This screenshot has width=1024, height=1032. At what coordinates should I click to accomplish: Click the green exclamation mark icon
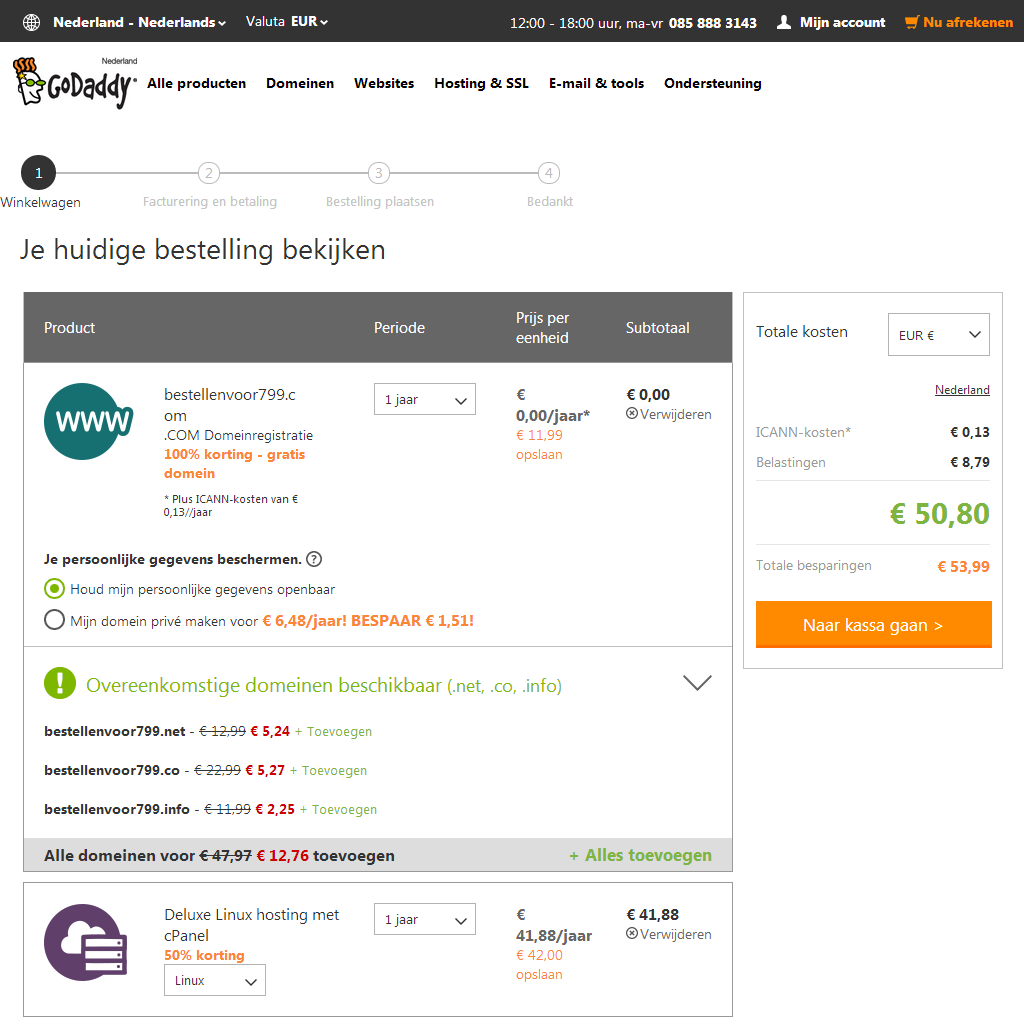(60, 684)
